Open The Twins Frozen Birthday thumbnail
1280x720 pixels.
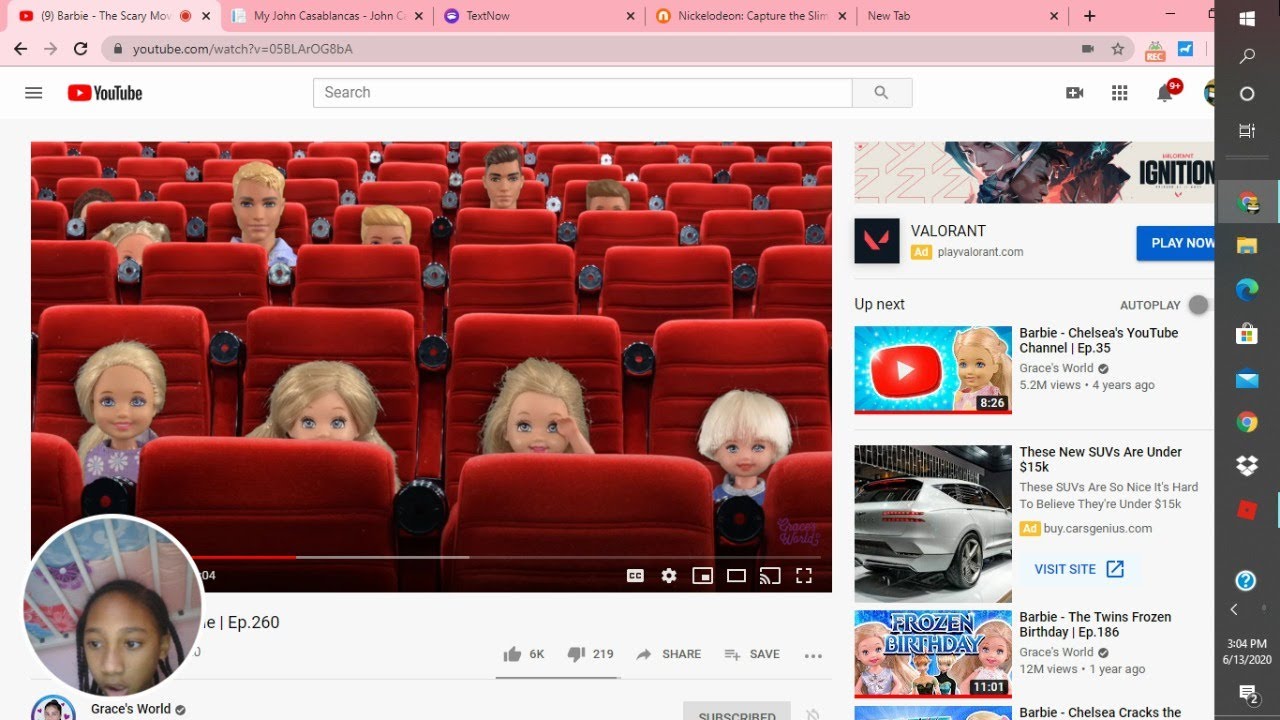(x=933, y=654)
